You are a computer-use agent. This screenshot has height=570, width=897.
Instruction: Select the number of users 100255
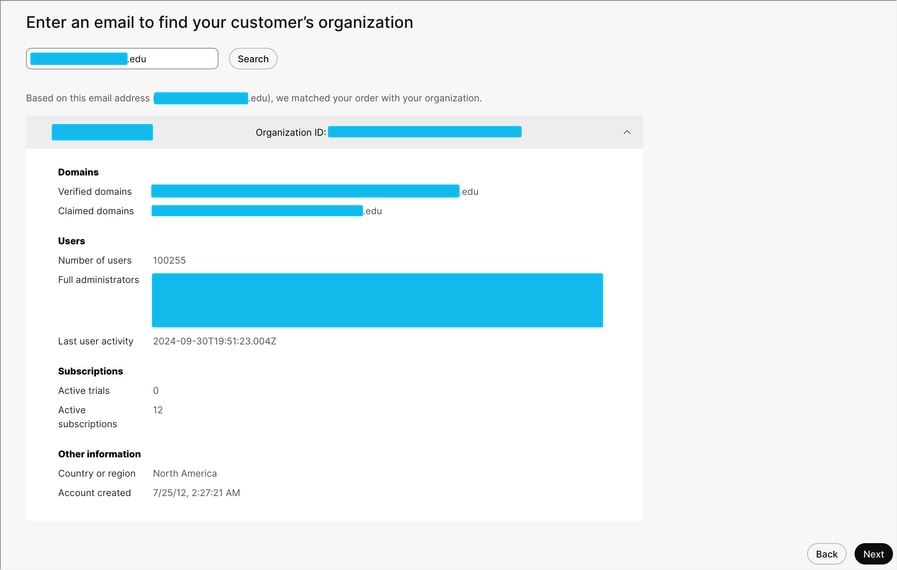click(x=169, y=260)
